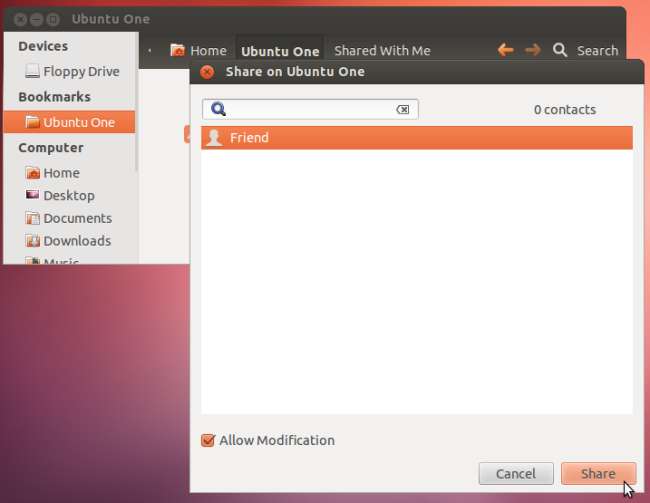Maximize the Ubuntu One file manager window
This screenshot has height=503, width=650.
(53, 19)
